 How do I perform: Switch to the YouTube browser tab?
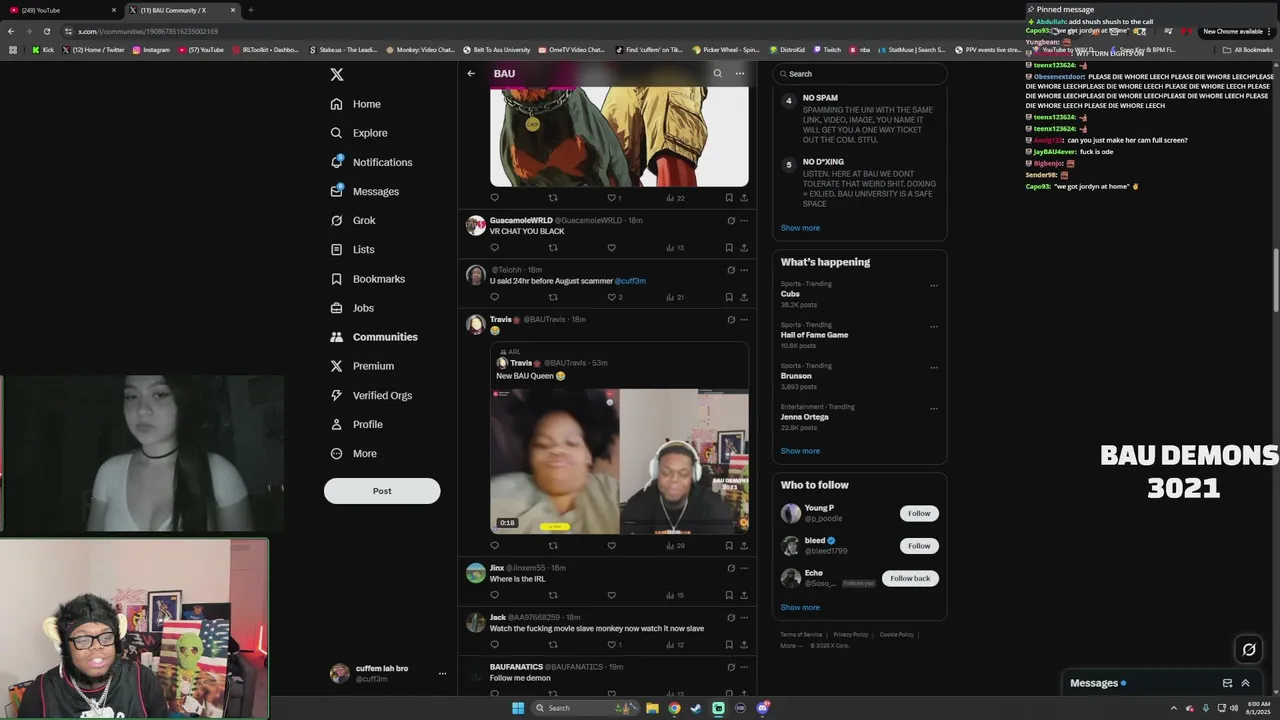(x=60, y=10)
